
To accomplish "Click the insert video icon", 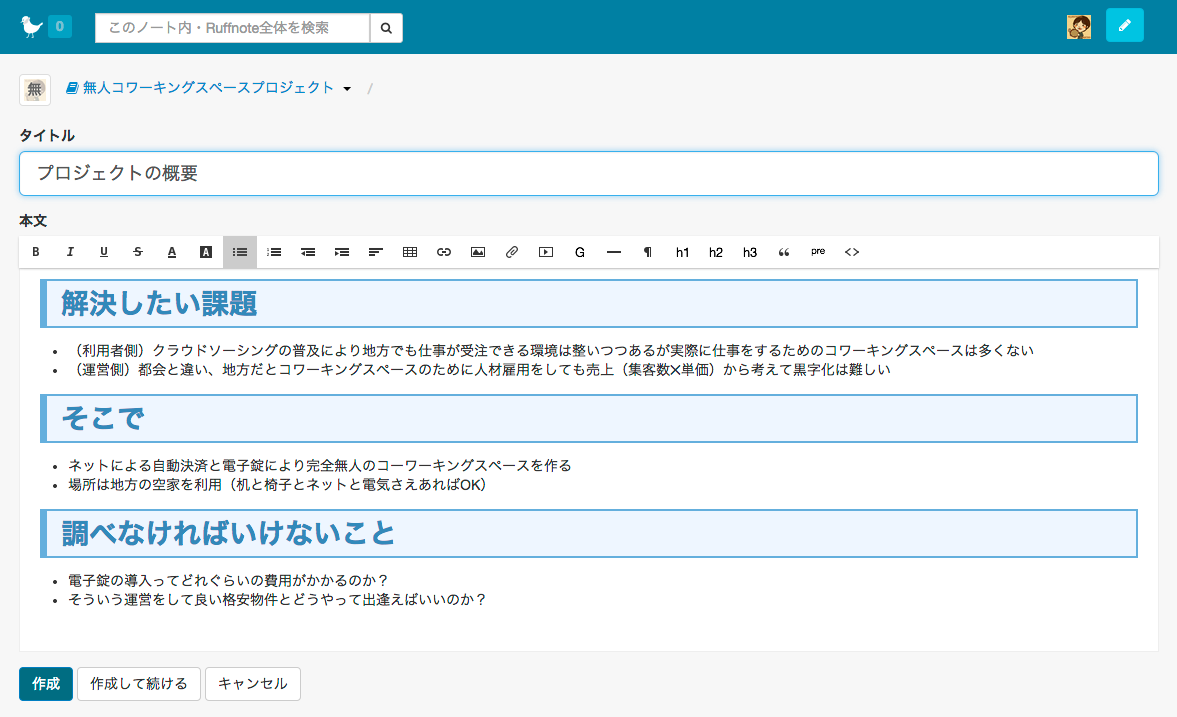I will click(x=546, y=252).
